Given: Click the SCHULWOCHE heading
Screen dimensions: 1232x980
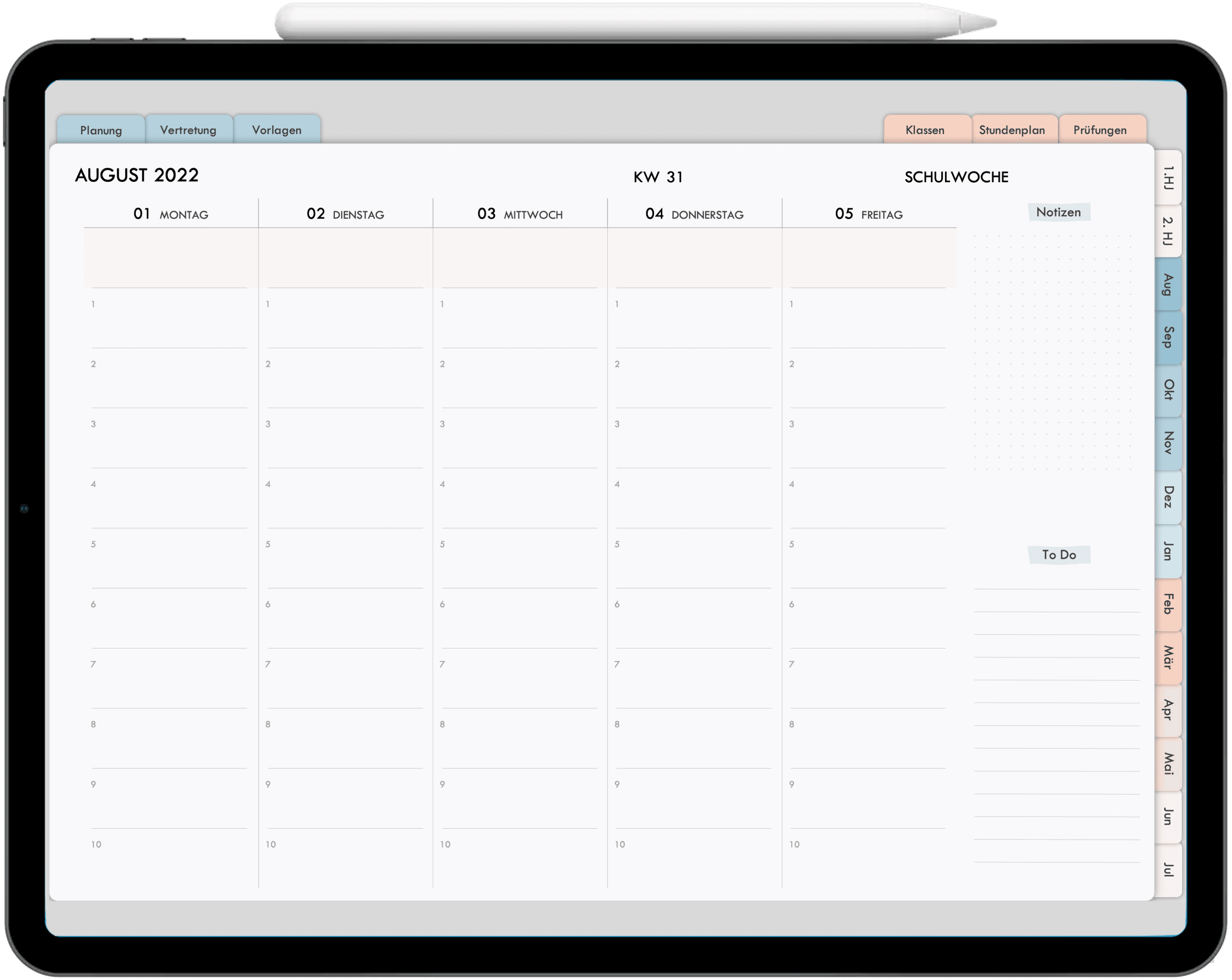Looking at the screenshot, I should click(x=957, y=177).
